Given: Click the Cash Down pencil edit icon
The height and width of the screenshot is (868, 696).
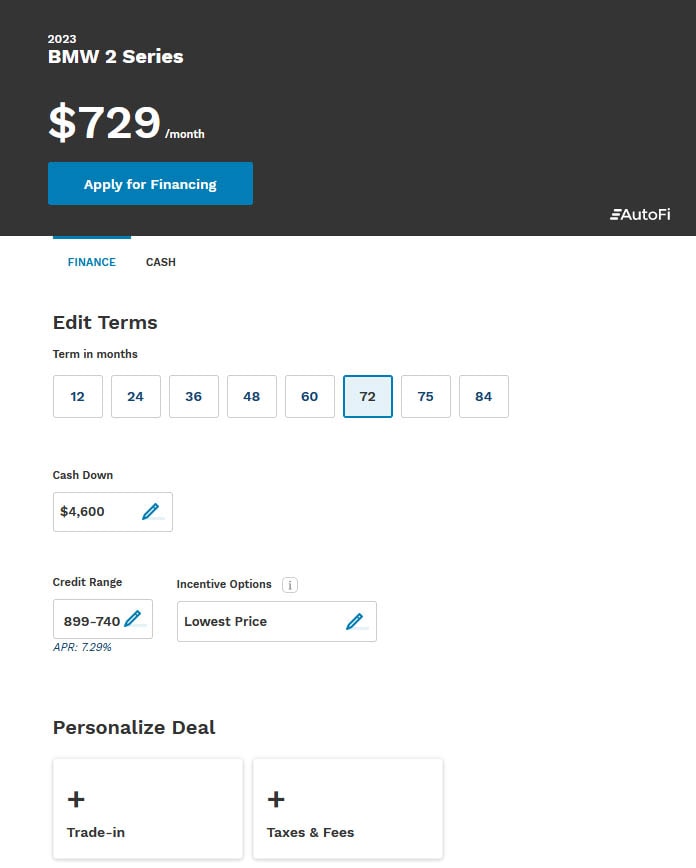Looking at the screenshot, I should pos(151,512).
